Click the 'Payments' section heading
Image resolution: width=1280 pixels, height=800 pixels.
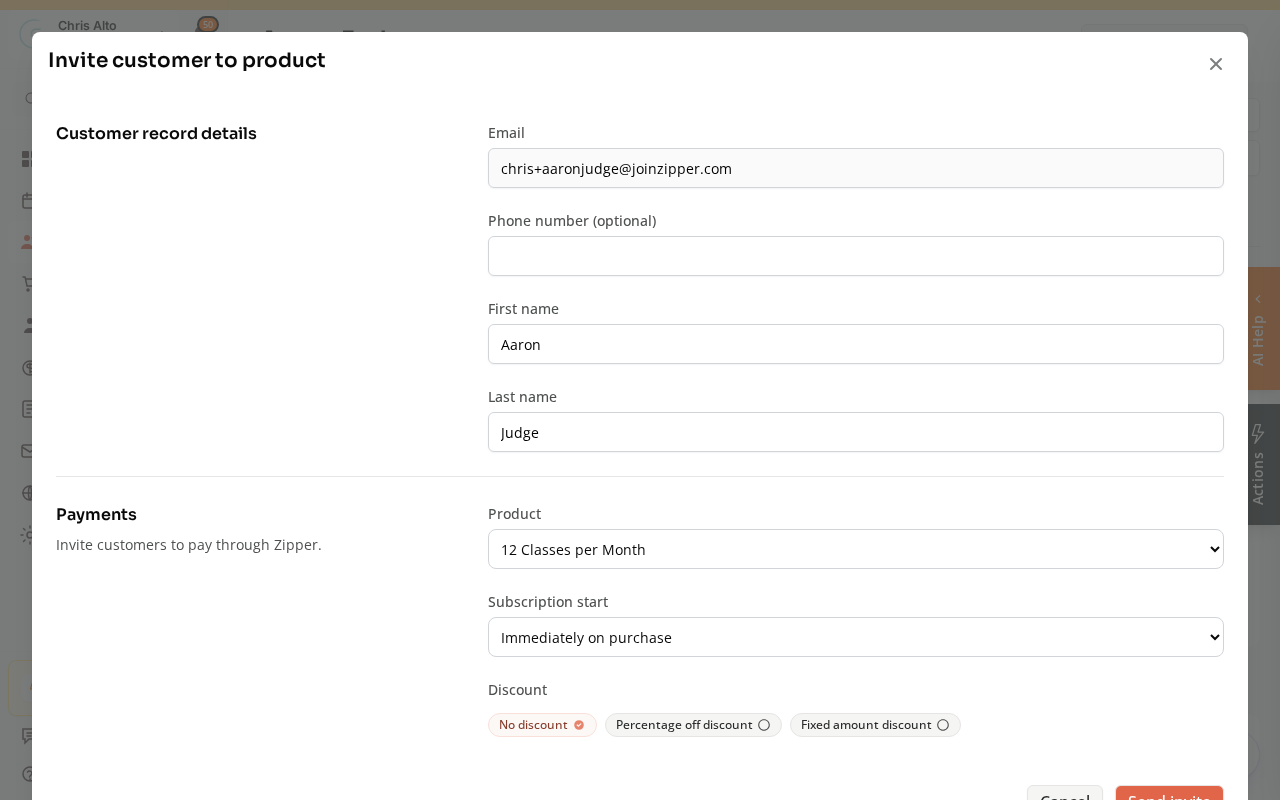[96, 514]
